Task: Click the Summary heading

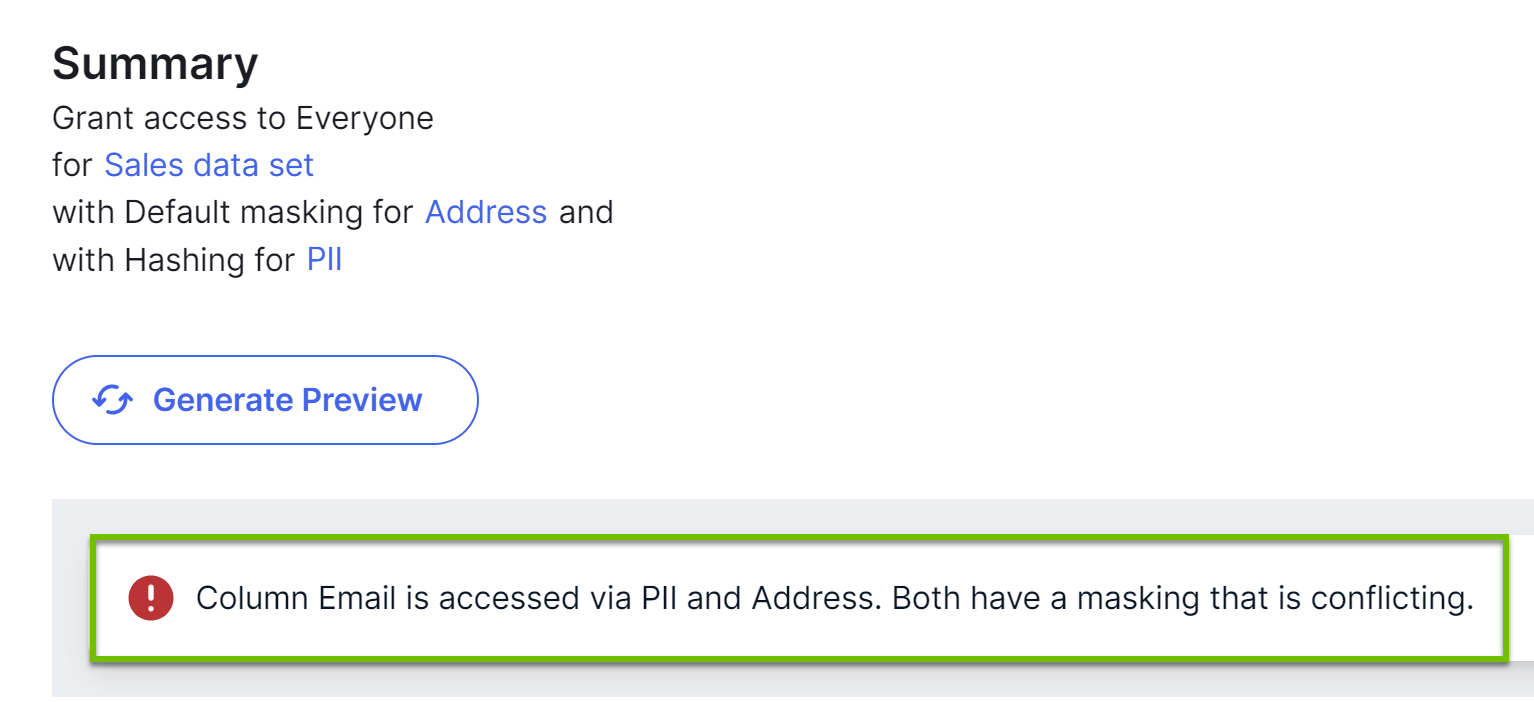Action: [x=155, y=64]
